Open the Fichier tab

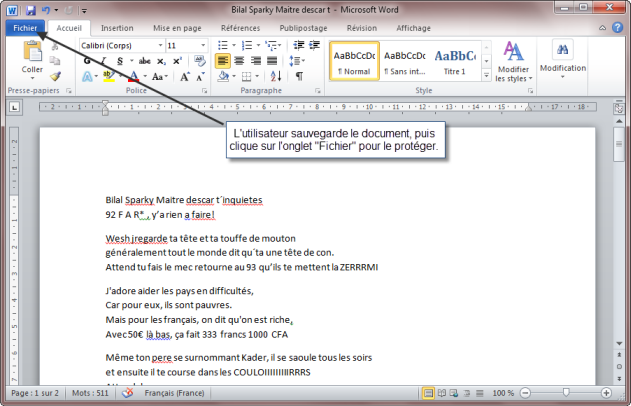point(24,29)
